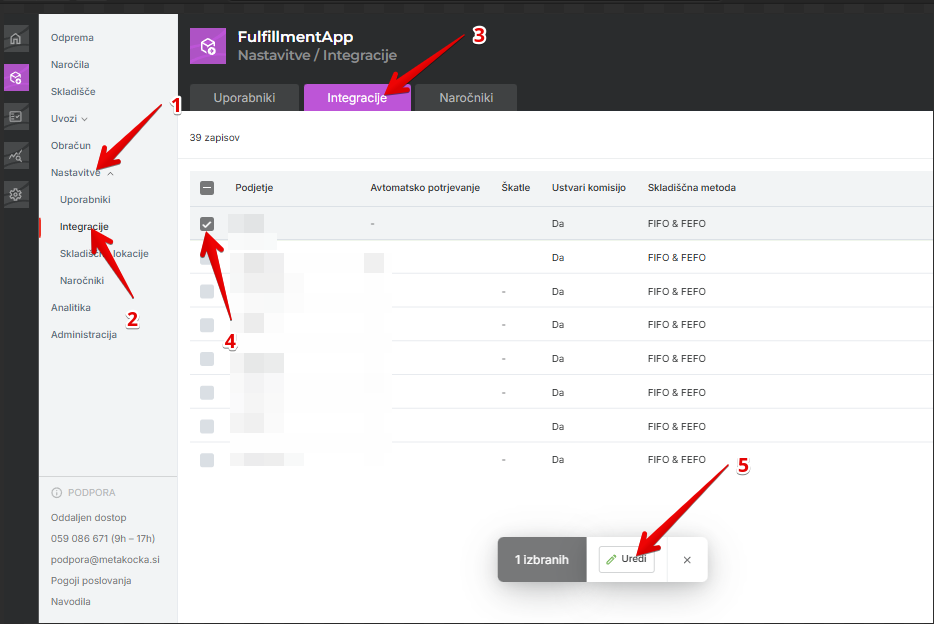
Task: Open Odprema in the sidebar
Action: [72, 38]
